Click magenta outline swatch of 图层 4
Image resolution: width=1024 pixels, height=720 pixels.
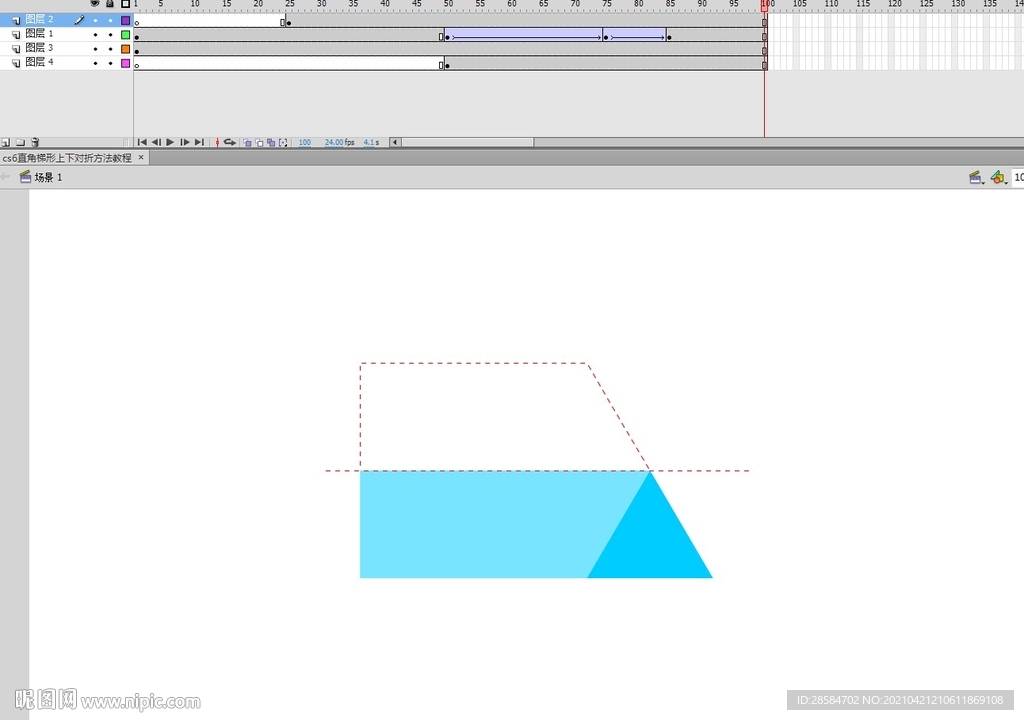(x=125, y=63)
